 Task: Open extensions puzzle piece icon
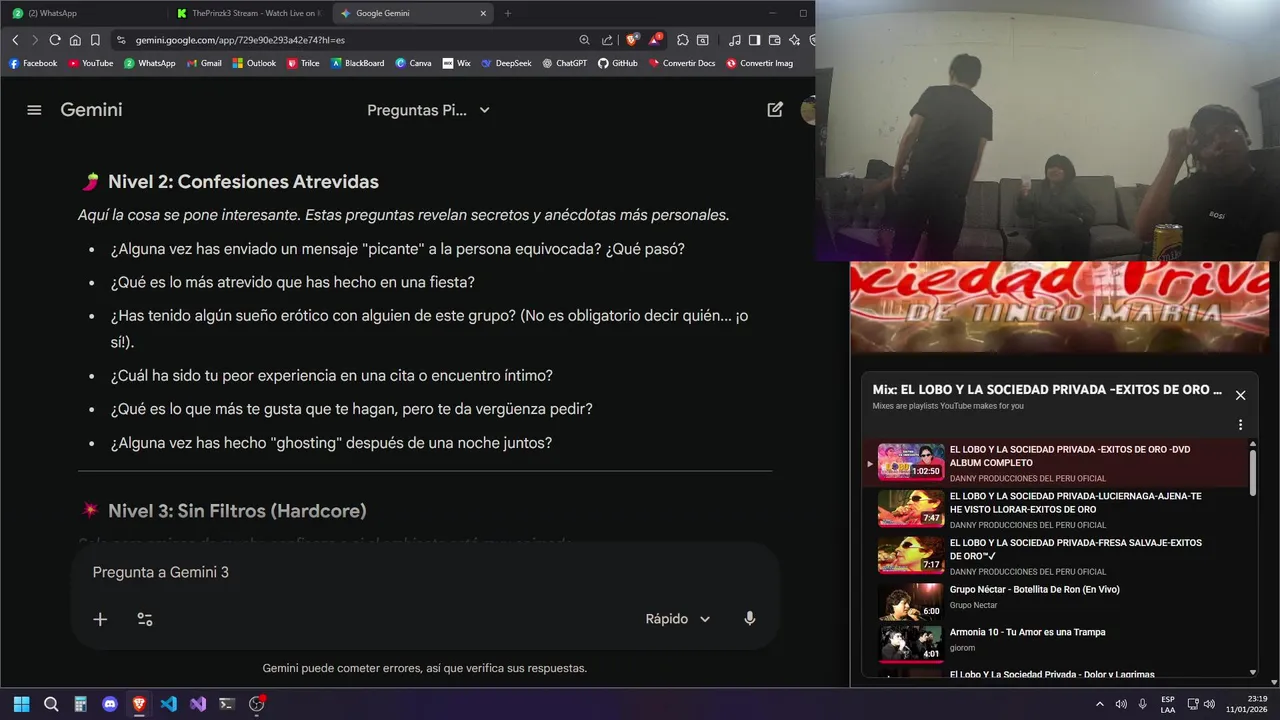[683, 40]
